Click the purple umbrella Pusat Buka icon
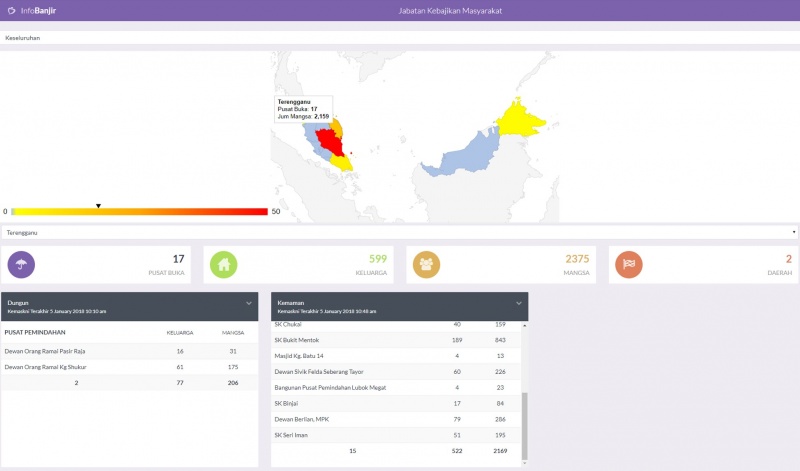This screenshot has height=471, width=800. click(21, 264)
